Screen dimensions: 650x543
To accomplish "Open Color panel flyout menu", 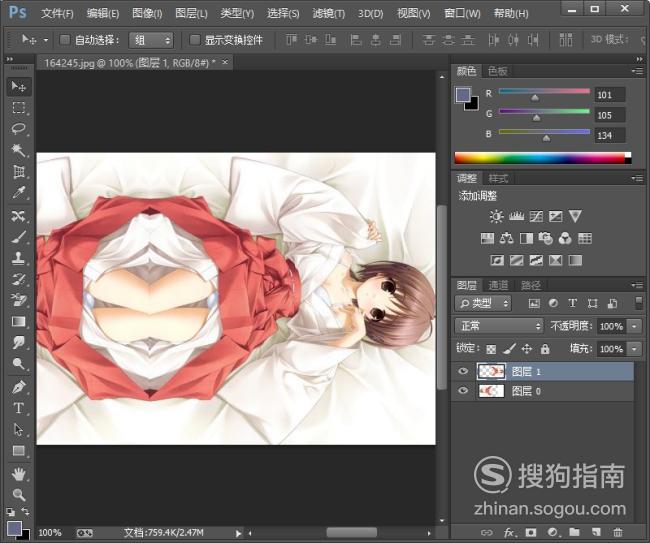I will [638, 71].
